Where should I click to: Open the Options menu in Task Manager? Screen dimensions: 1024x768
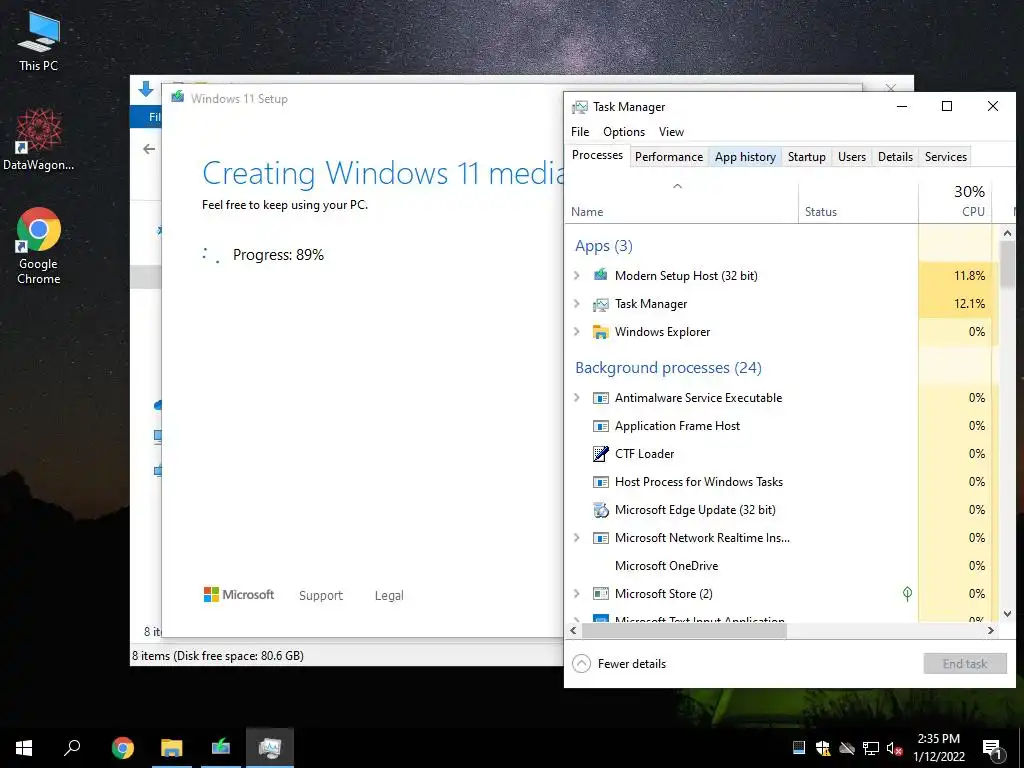pyautogui.click(x=624, y=132)
